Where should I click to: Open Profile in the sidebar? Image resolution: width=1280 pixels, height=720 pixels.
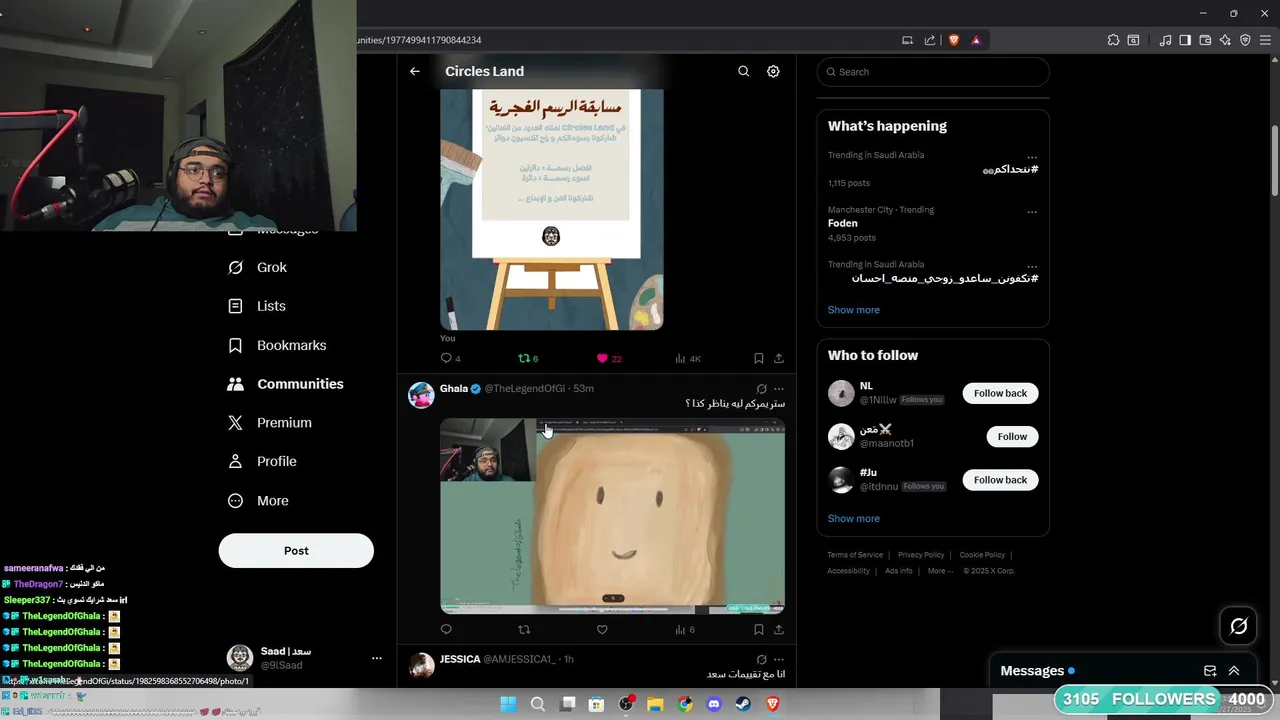tap(262, 461)
